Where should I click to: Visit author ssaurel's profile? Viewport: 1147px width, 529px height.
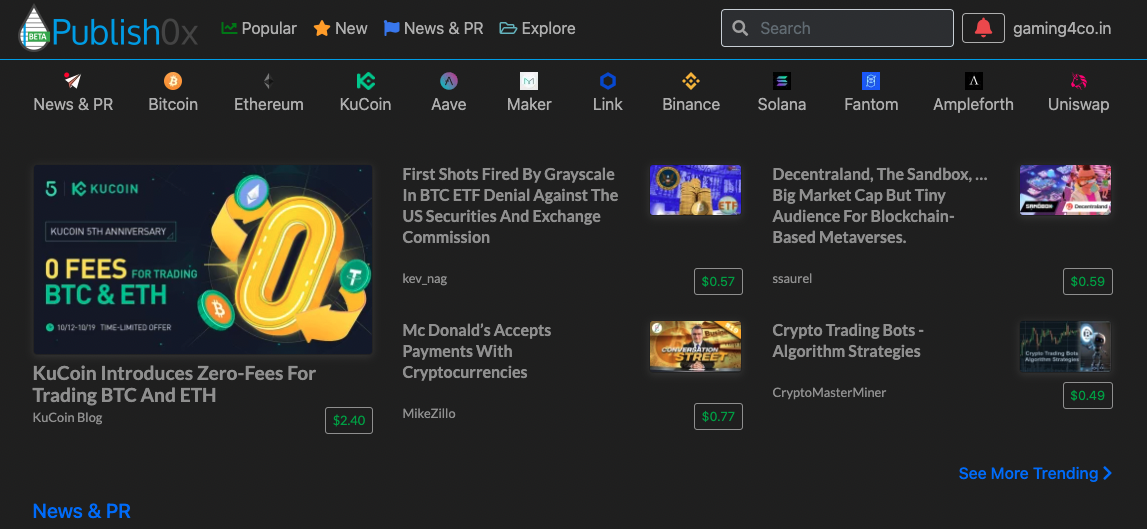792,278
